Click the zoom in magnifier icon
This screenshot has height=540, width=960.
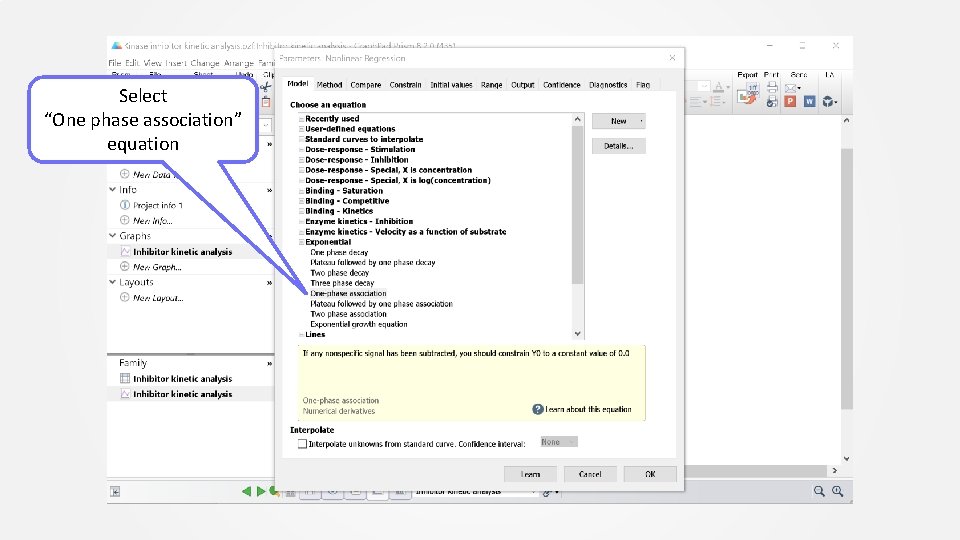(x=837, y=491)
